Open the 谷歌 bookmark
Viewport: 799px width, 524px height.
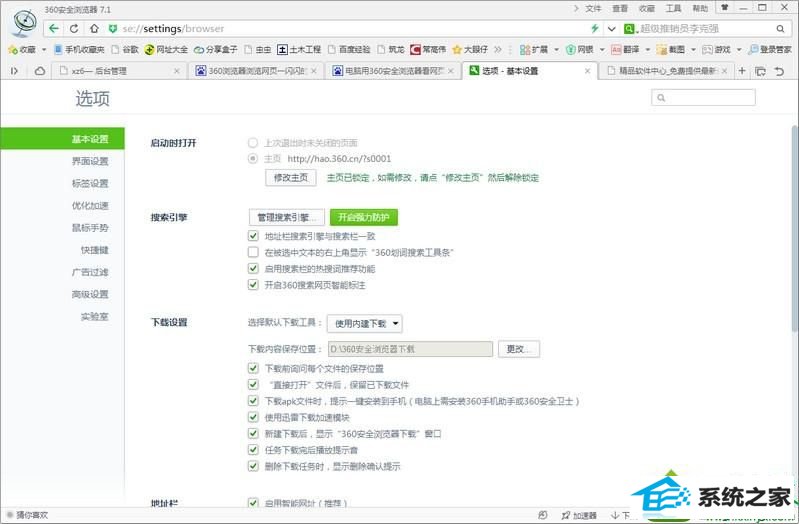(x=125, y=49)
